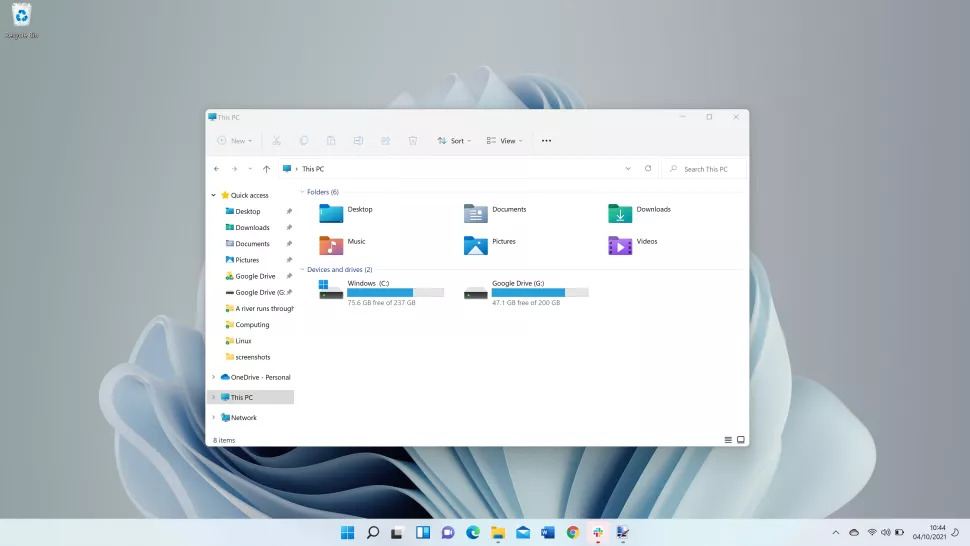Unpin Desktop from Quick access
970x546 pixels.
tap(289, 212)
